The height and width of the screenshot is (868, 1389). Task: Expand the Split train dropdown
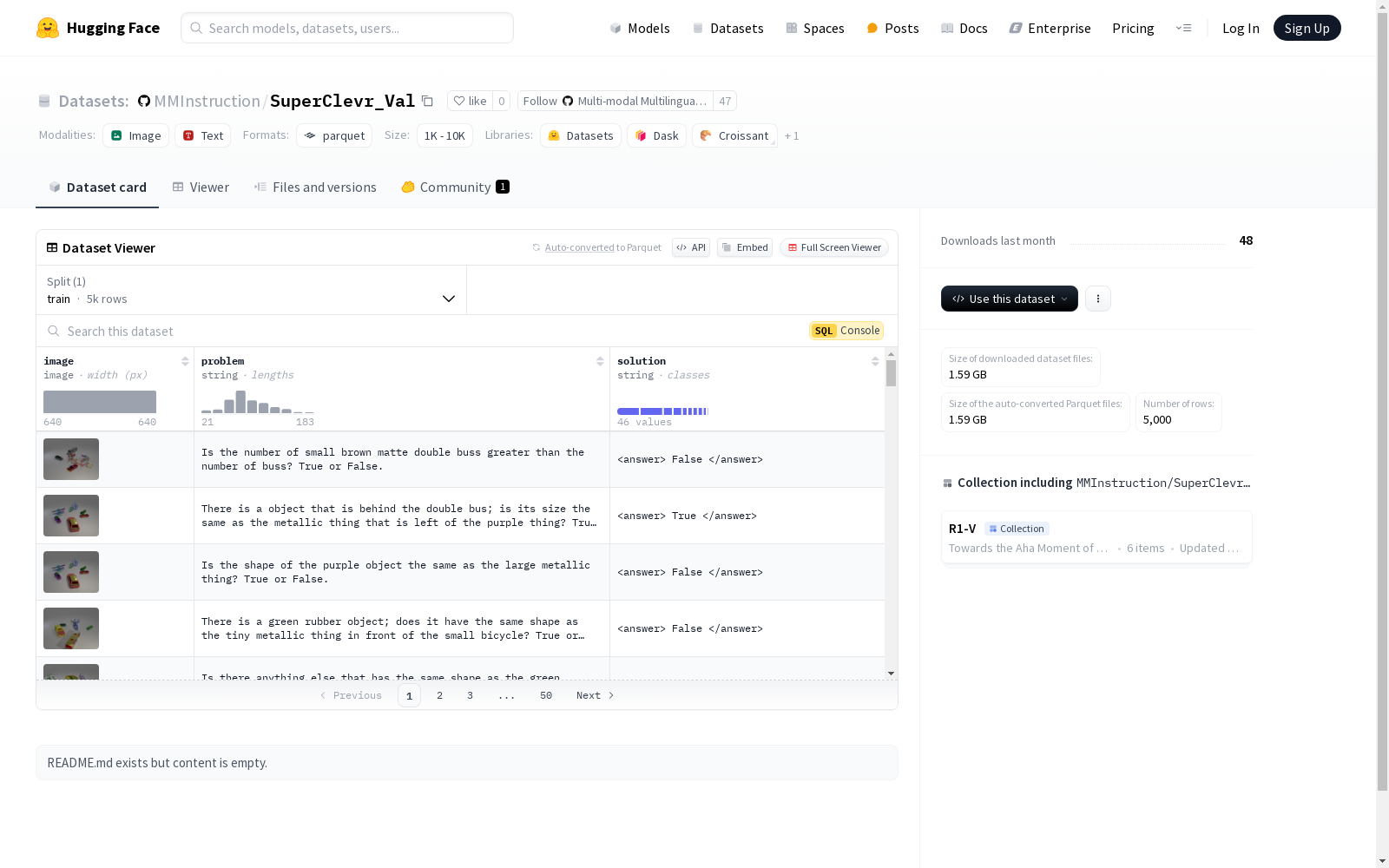pos(252,290)
